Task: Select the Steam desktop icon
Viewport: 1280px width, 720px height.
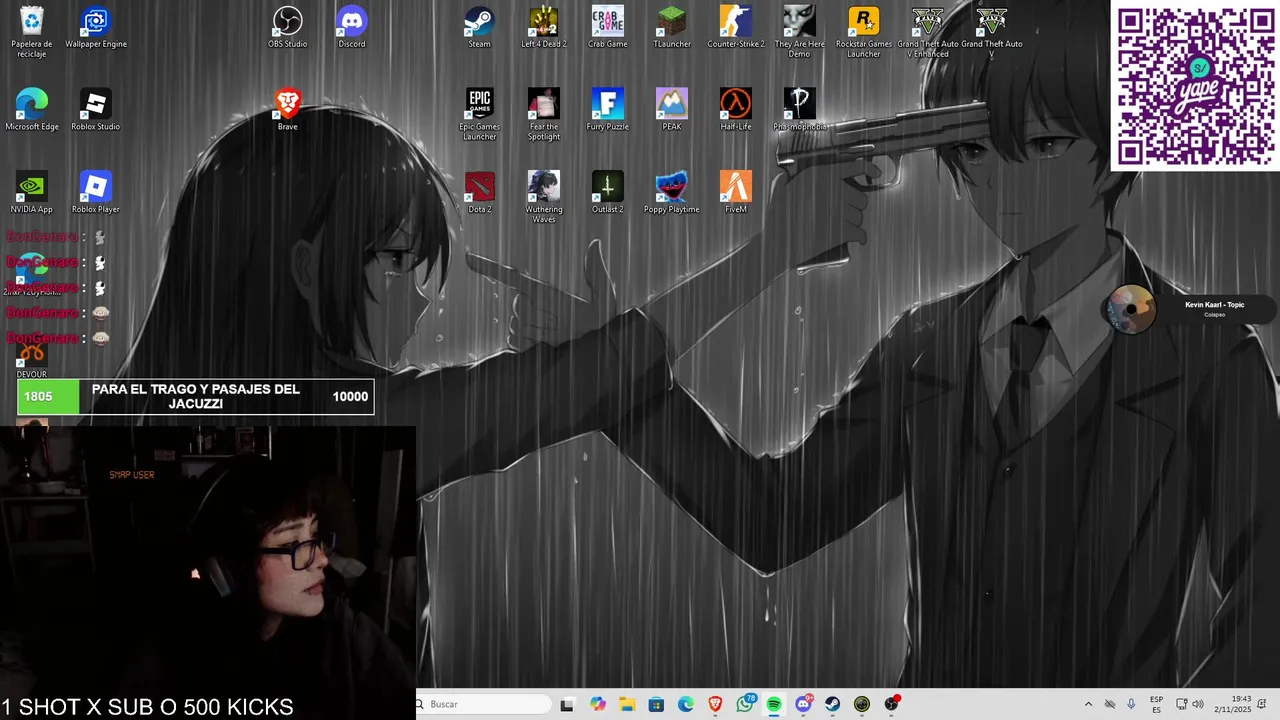Action: tap(480, 28)
